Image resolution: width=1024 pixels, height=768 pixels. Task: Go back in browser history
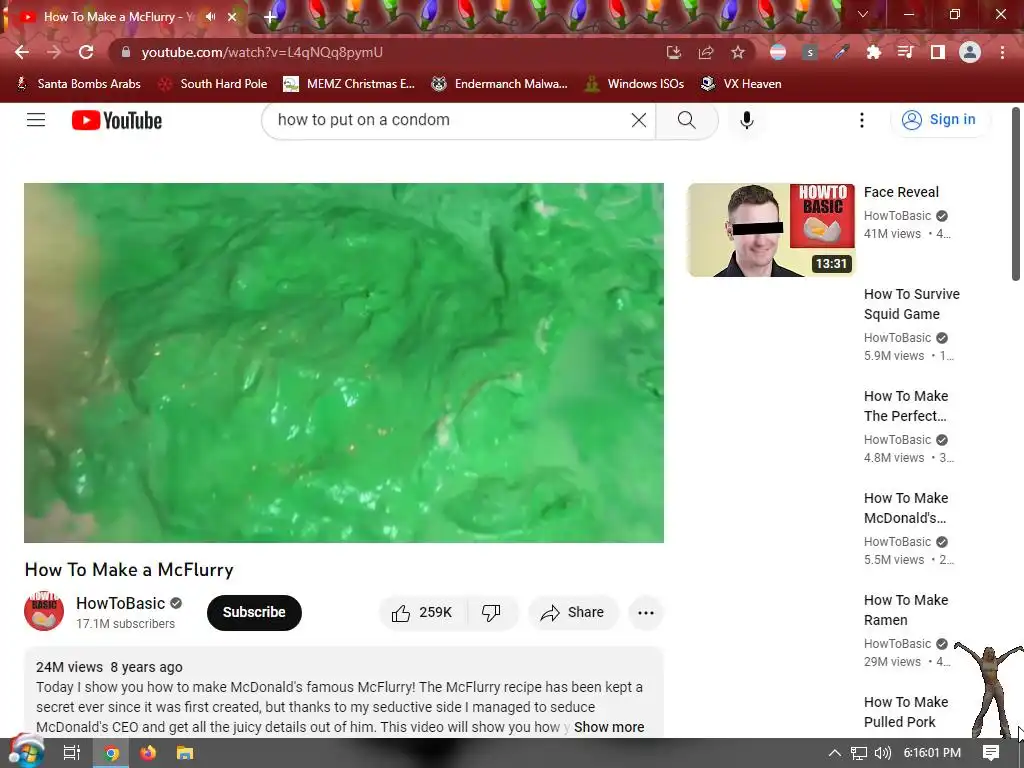click(x=22, y=52)
